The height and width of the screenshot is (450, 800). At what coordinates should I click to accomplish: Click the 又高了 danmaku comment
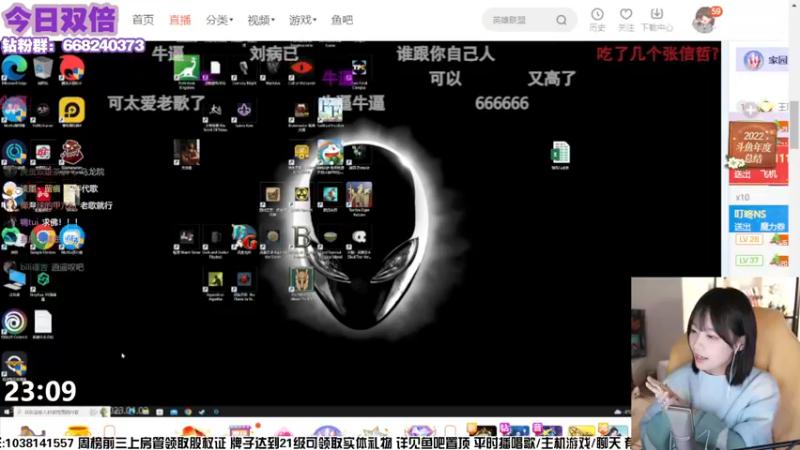click(552, 79)
